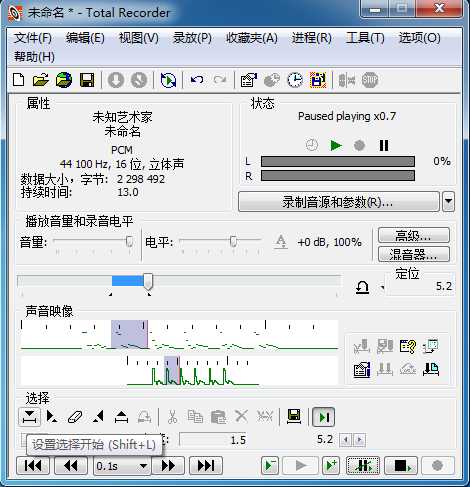Open the file properties toolbar icon

(x=249, y=80)
